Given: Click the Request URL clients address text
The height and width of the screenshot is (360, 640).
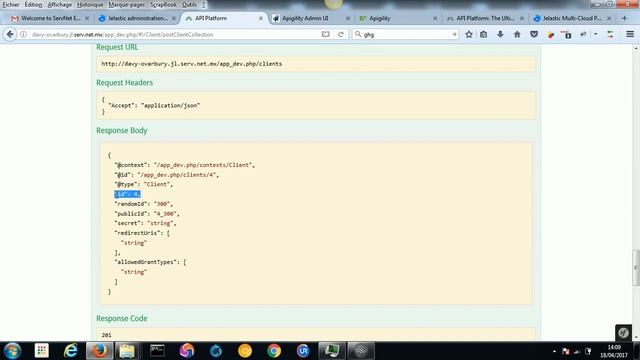Looking at the screenshot, I should (x=191, y=64).
